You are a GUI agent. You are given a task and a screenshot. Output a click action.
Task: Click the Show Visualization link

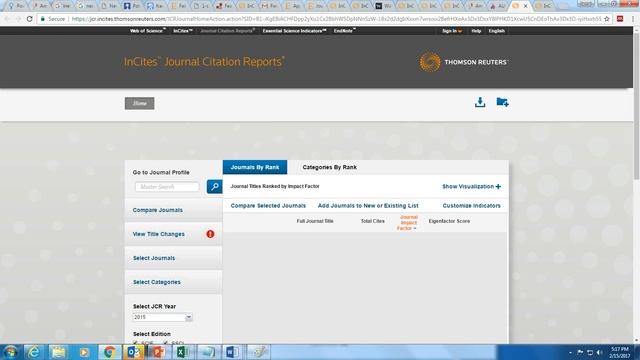coord(468,187)
